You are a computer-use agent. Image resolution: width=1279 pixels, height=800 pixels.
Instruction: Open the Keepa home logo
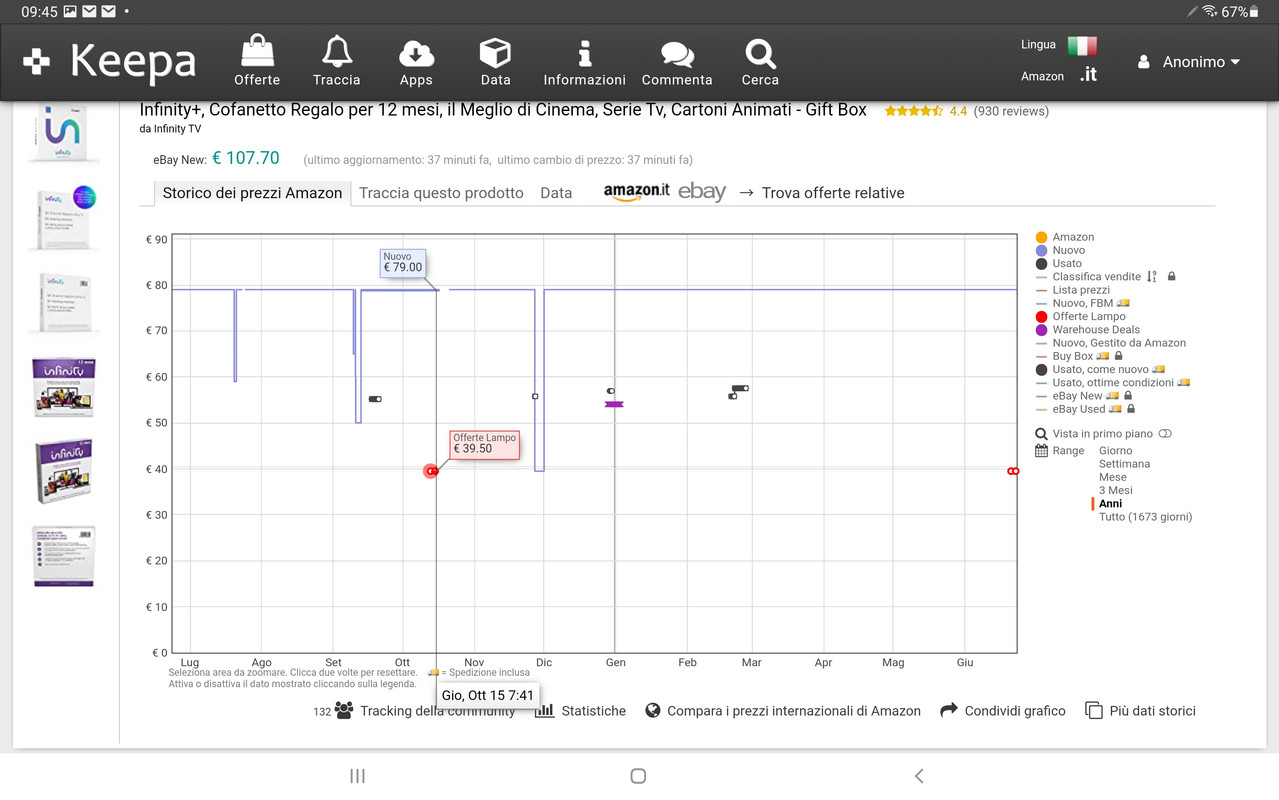110,62
